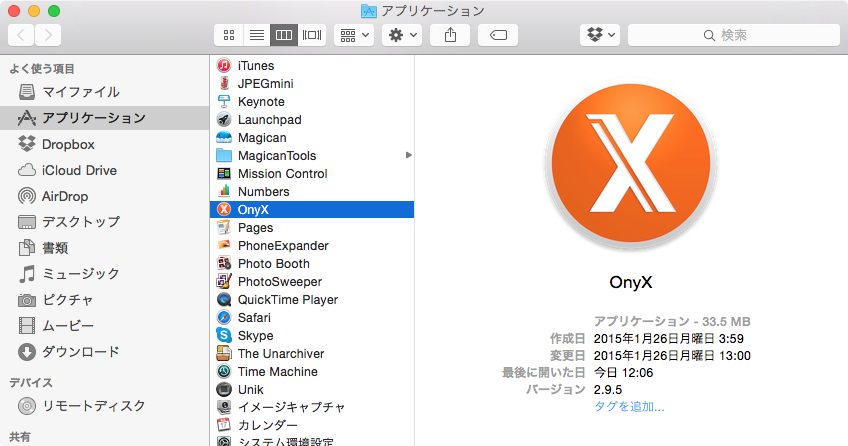The height and width of the screenshot is (446, 848).
Task: Click the The Unarchiver app icon
Action: pos(224,354)
